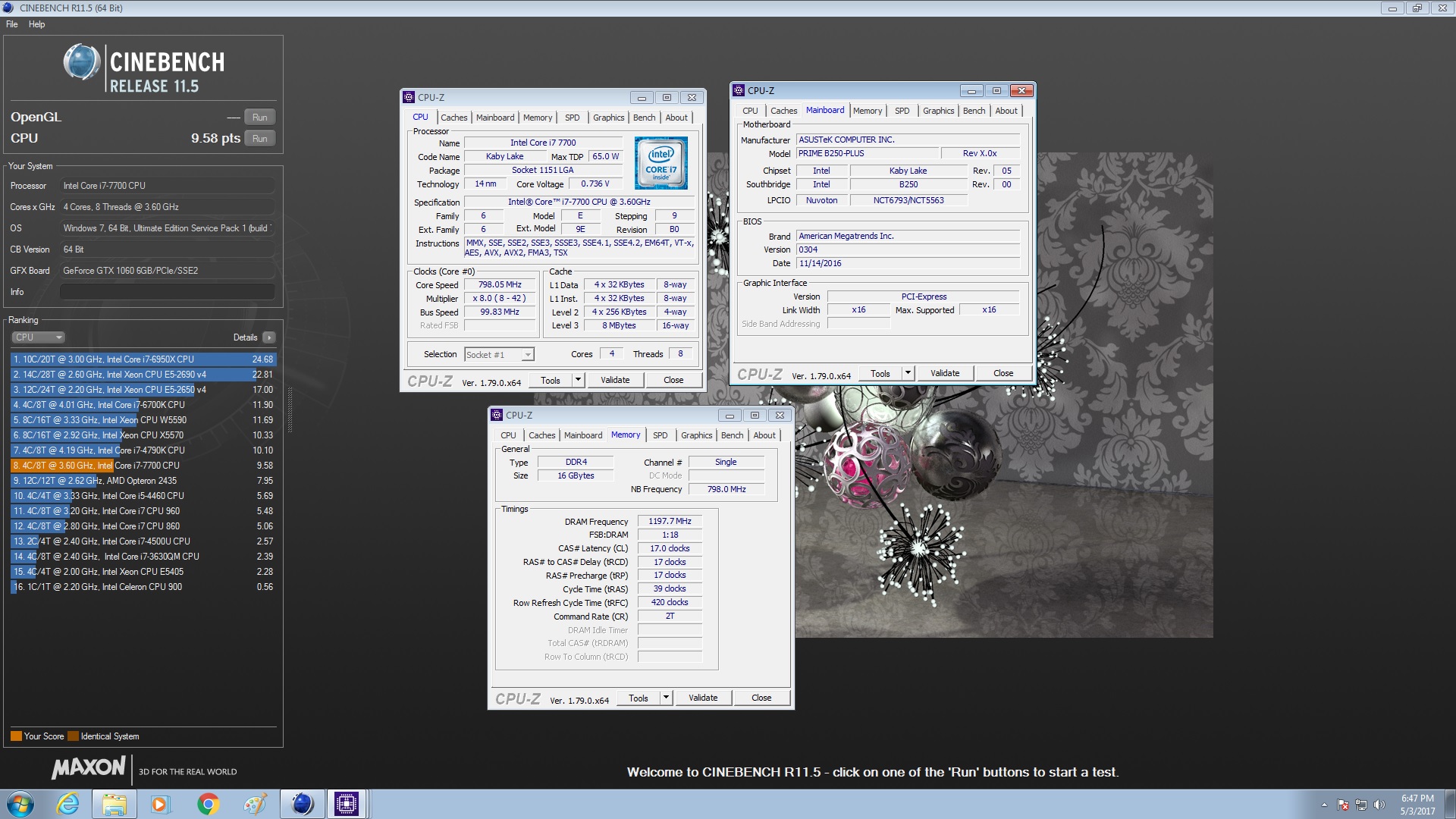
Task: Launch Windows Media Player from taskbar
Action: point(160,804)
